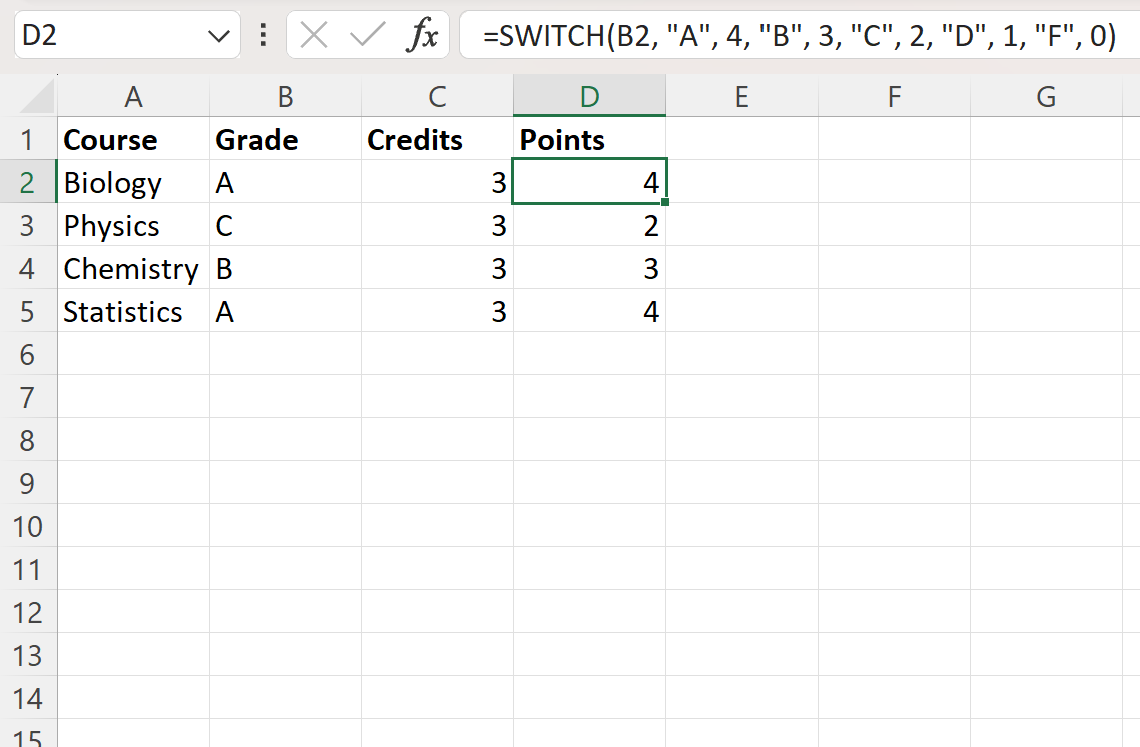Viewport: 1140px width, 747px height.
Task: Select column A header
Action: tap(133, 96)
